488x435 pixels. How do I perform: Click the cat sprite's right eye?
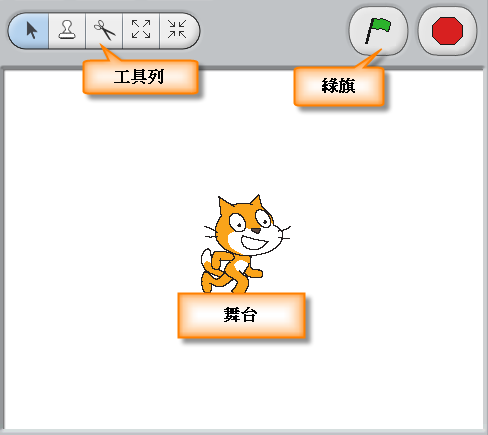[263, 218]
